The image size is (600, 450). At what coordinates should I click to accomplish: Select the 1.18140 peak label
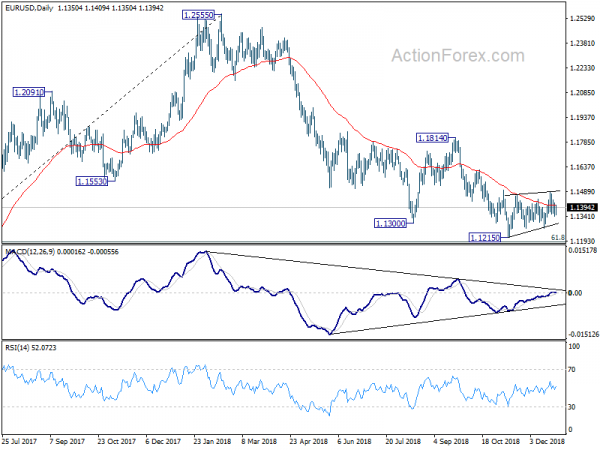(432, 138)
